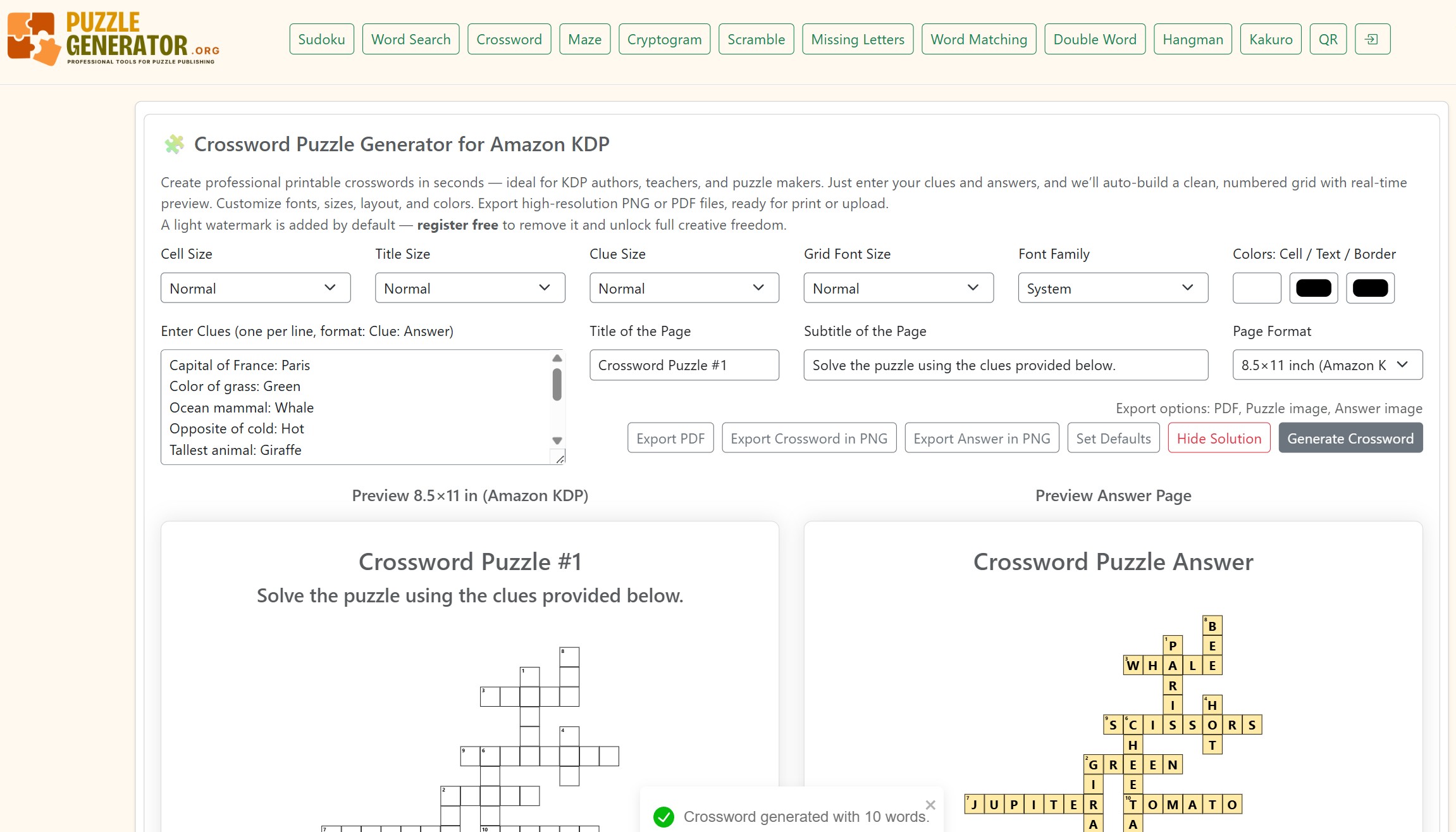Image resolution: width=1456 pixels, height=832 pixels.
Task: Open the Page Format dropdown
Action: coord(1326,365)
